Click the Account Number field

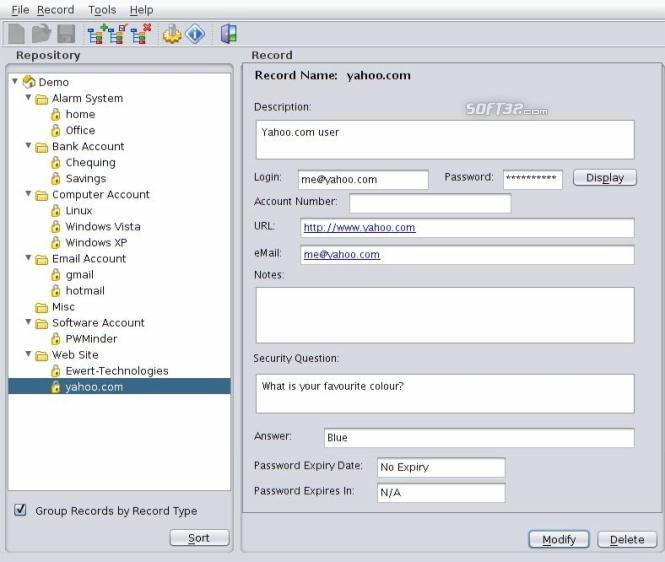click(430, 204)
